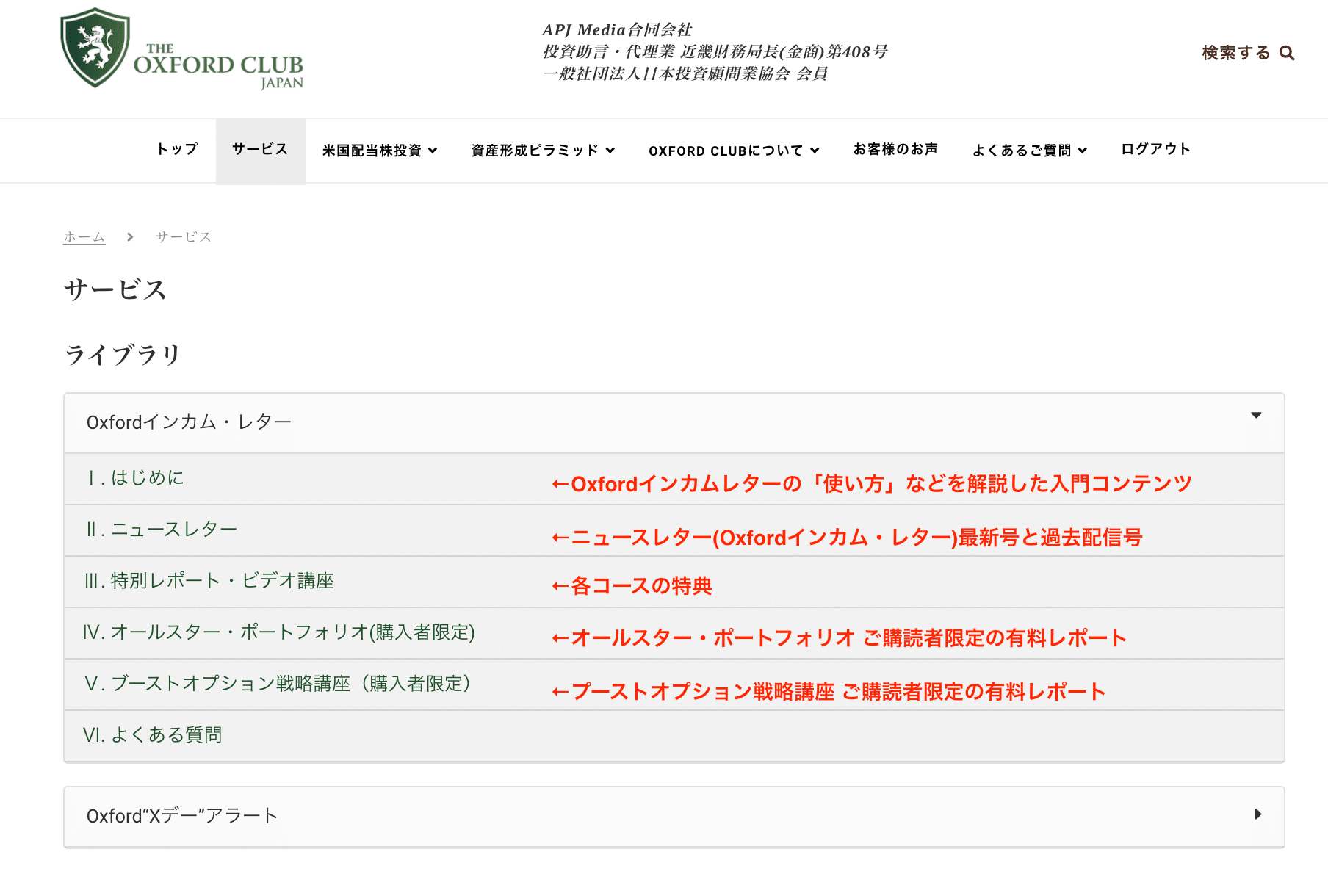Click the breadcrumb chevron separator icon

[x=130, y=236]
